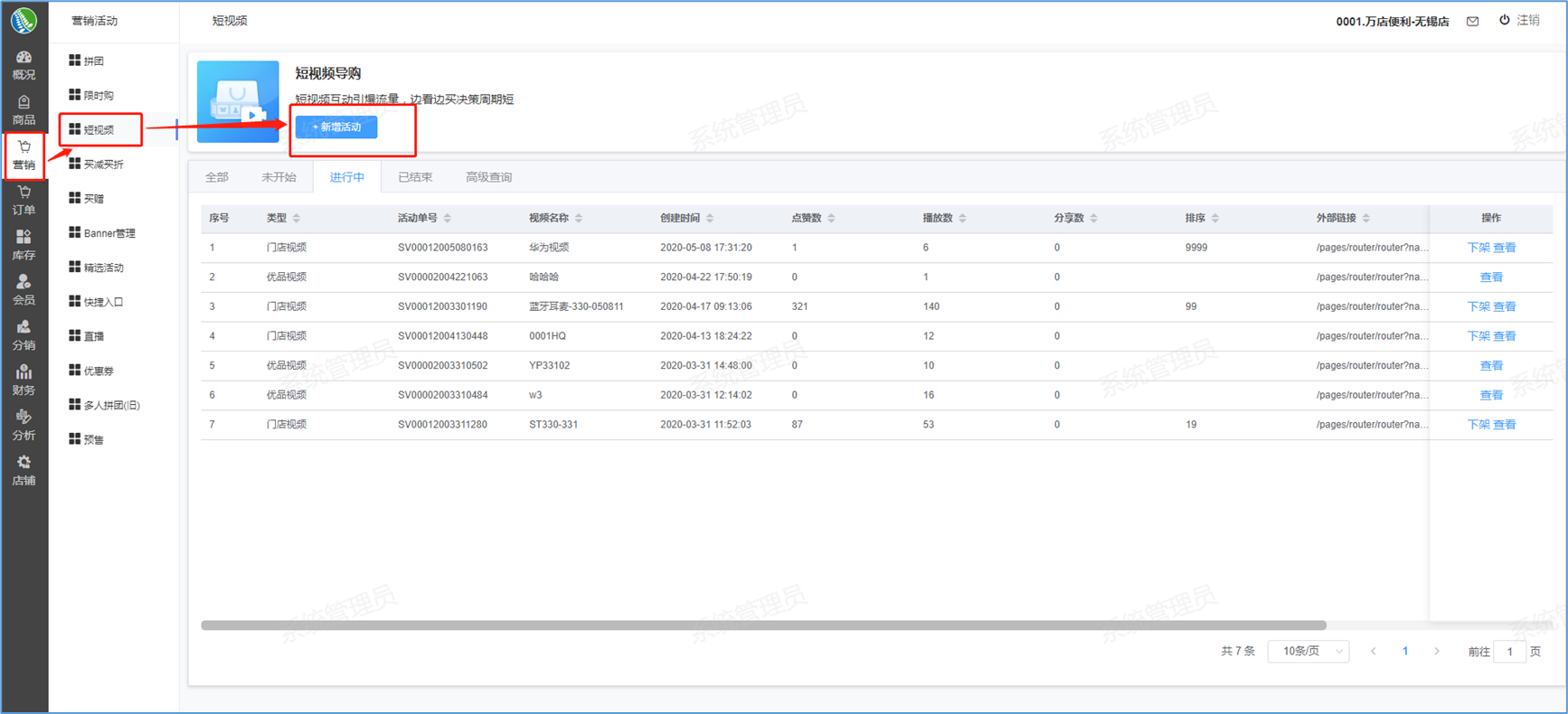The image size is (1568, 714).
Task: Open the 财务 finance section
Action: [24, 380]
